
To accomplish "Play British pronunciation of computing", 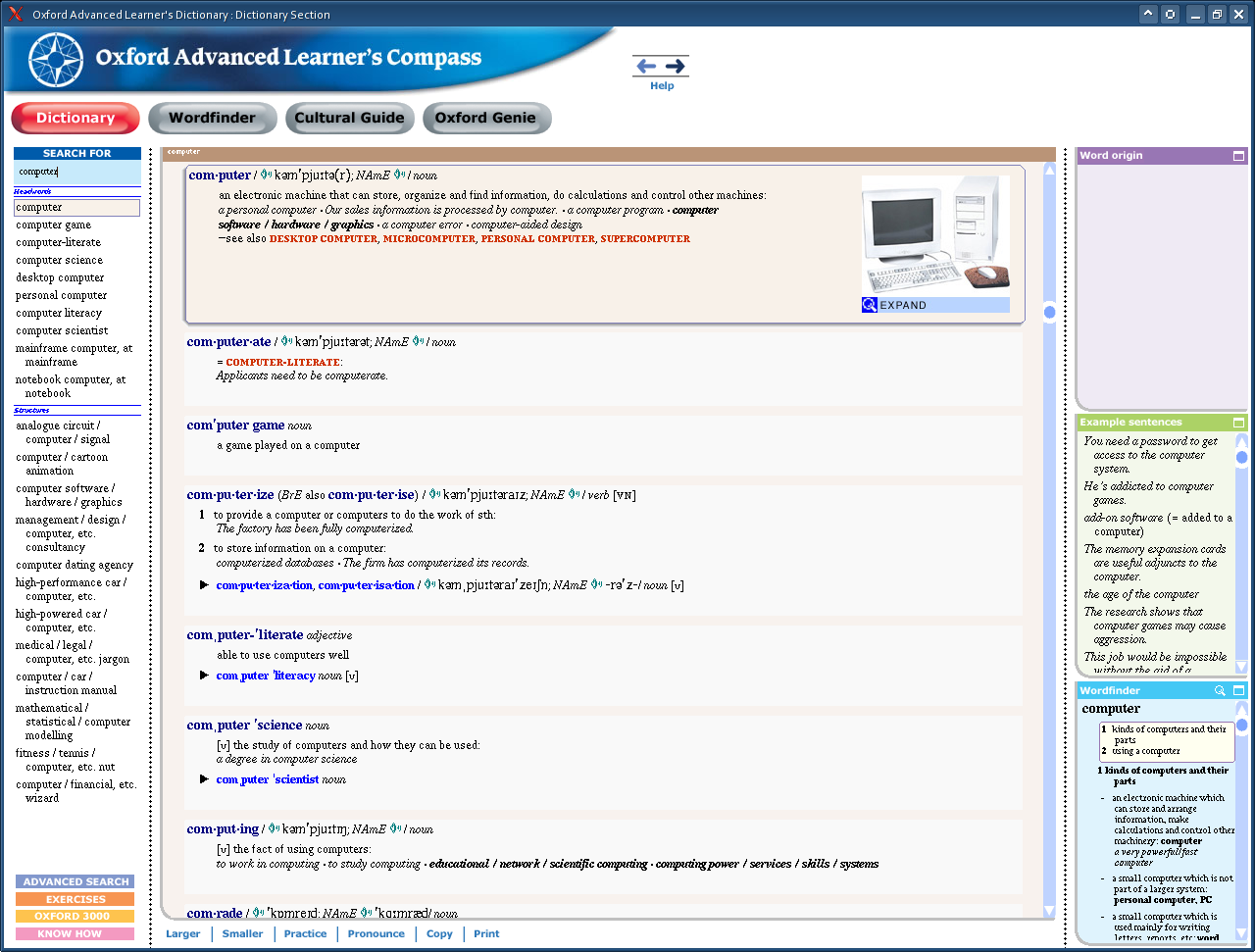I will pyautogui.click(x=274, y=828).
